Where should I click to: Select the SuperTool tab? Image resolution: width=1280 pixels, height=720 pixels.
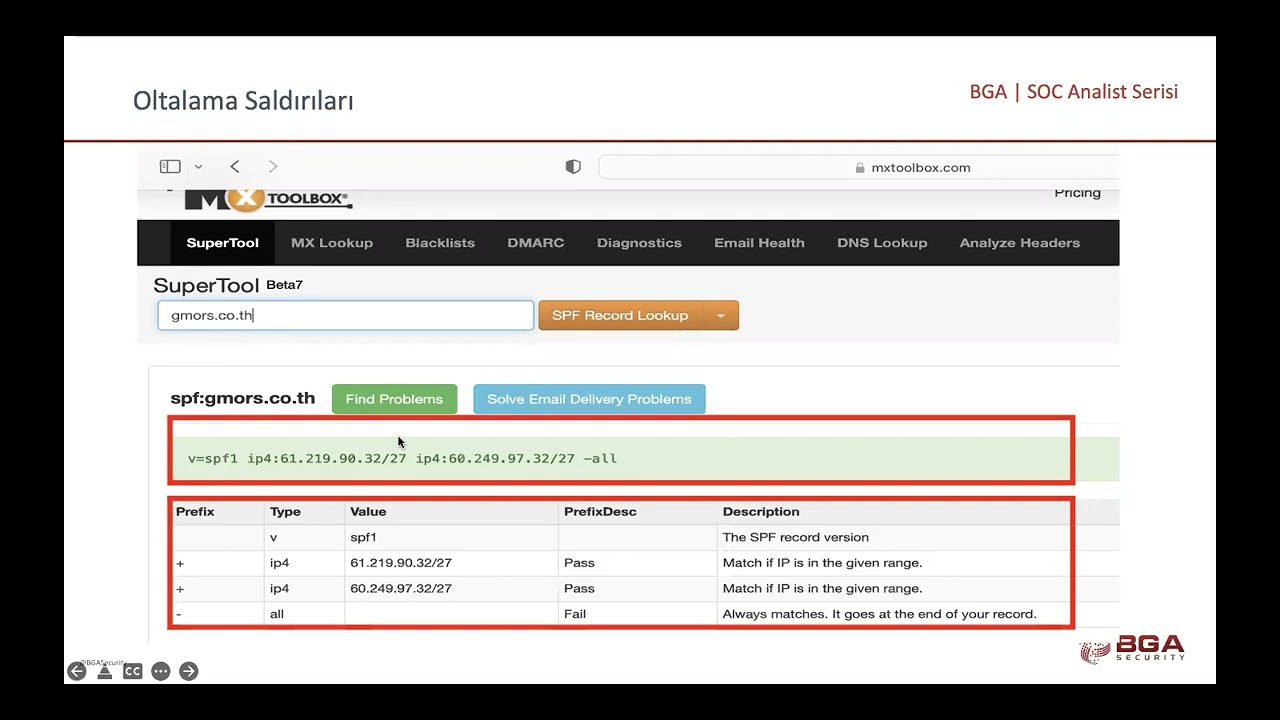pyautogui.click(x=222, y=243)
